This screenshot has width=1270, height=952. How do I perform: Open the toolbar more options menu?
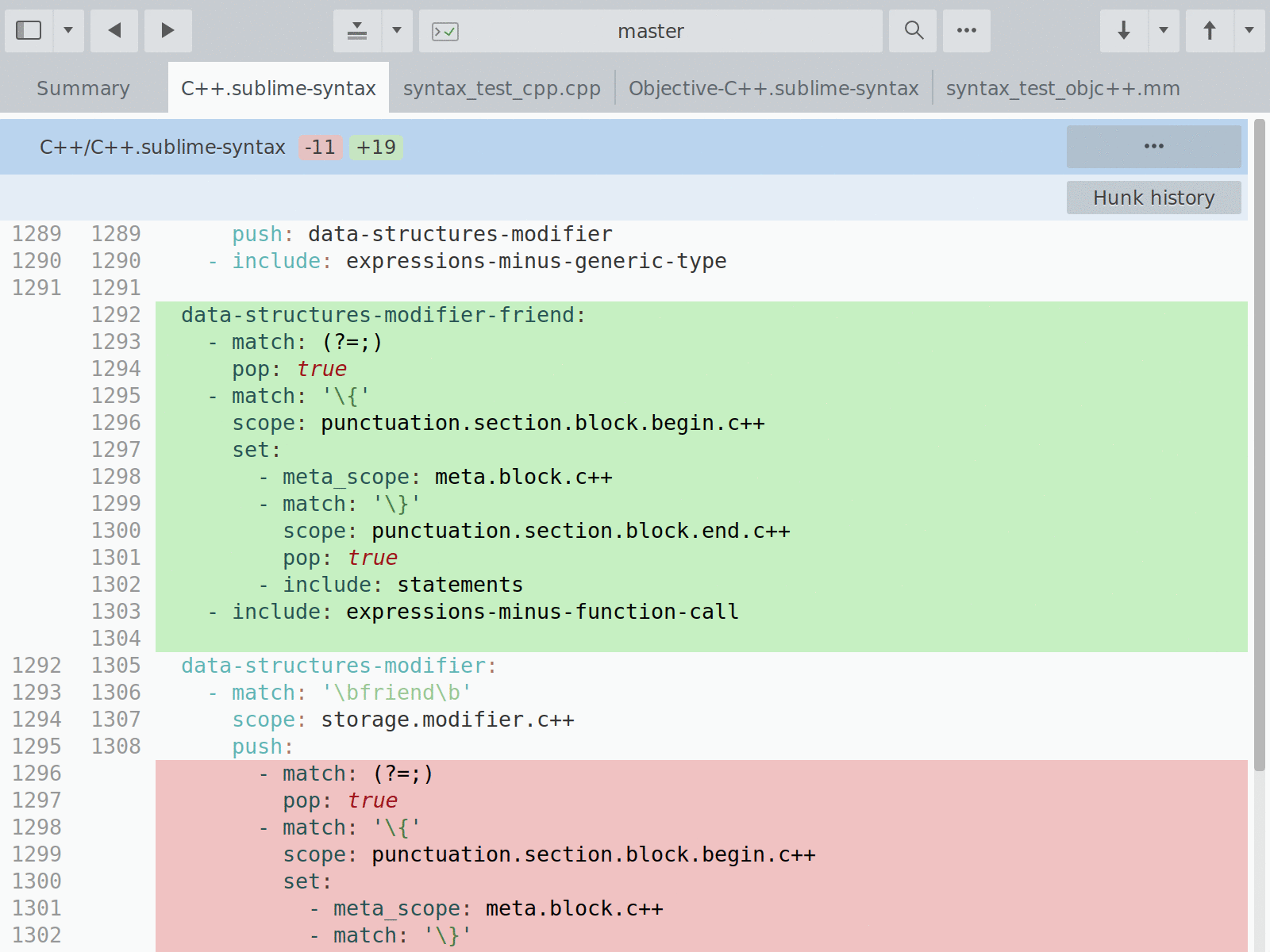click(966, 31)
